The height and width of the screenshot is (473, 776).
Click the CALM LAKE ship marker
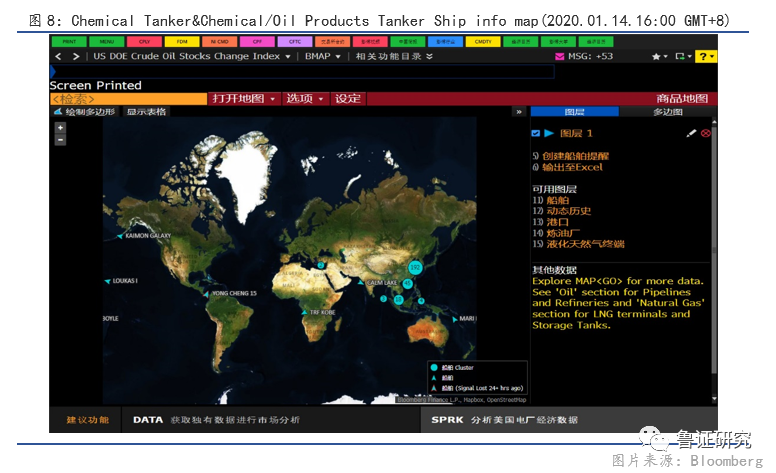click(x=361, y=283)
